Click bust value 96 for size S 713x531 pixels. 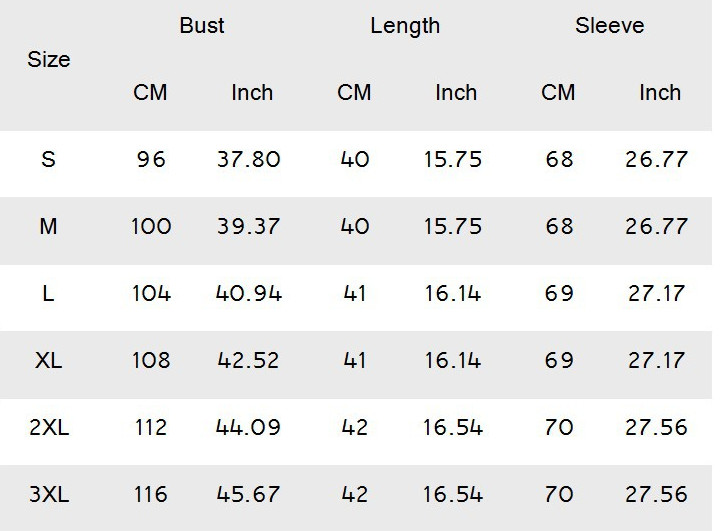click(x=151, y=160)
